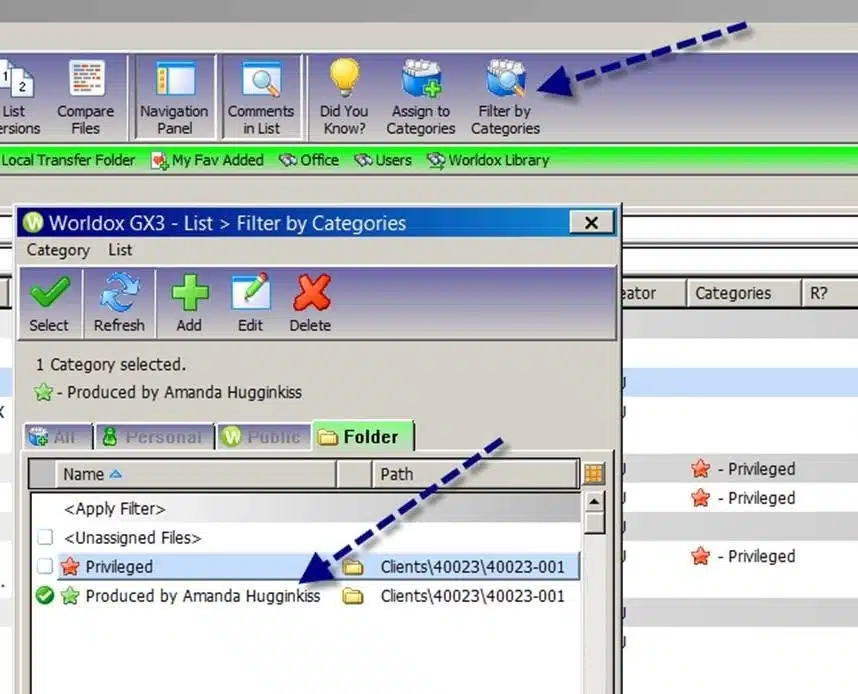Toggle the Navigation Panel button

pyautogui.click(x=175, y=97)
